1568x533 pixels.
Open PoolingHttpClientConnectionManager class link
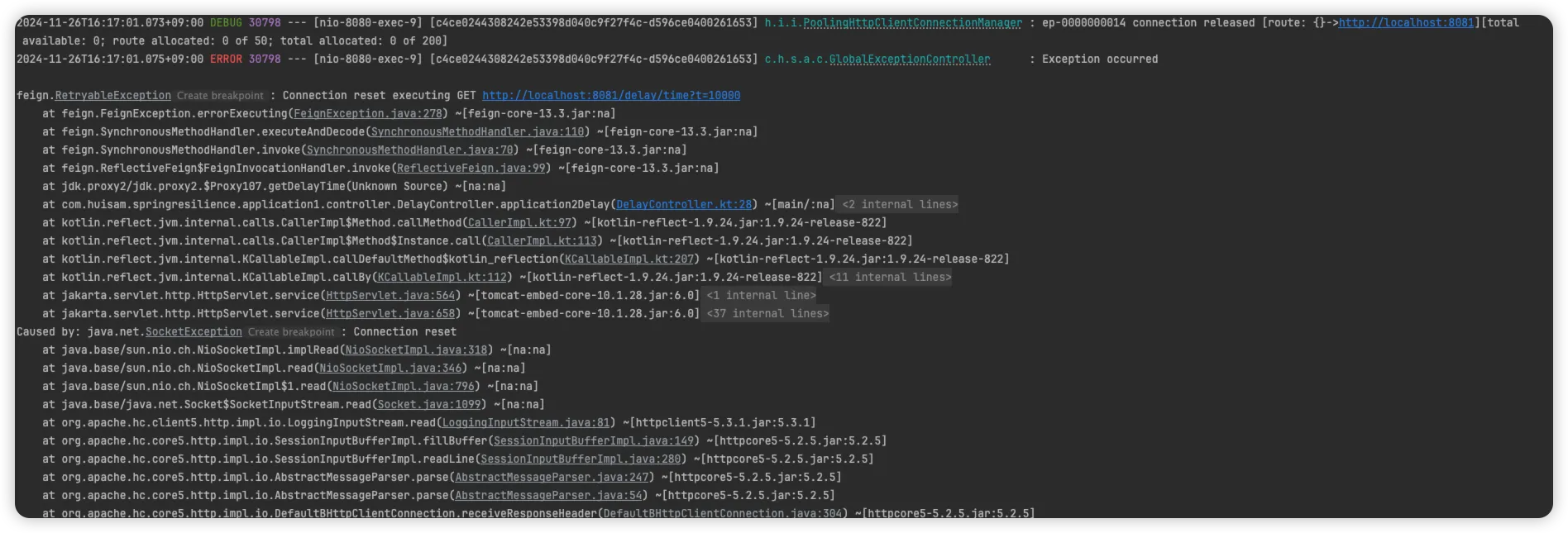912,23
